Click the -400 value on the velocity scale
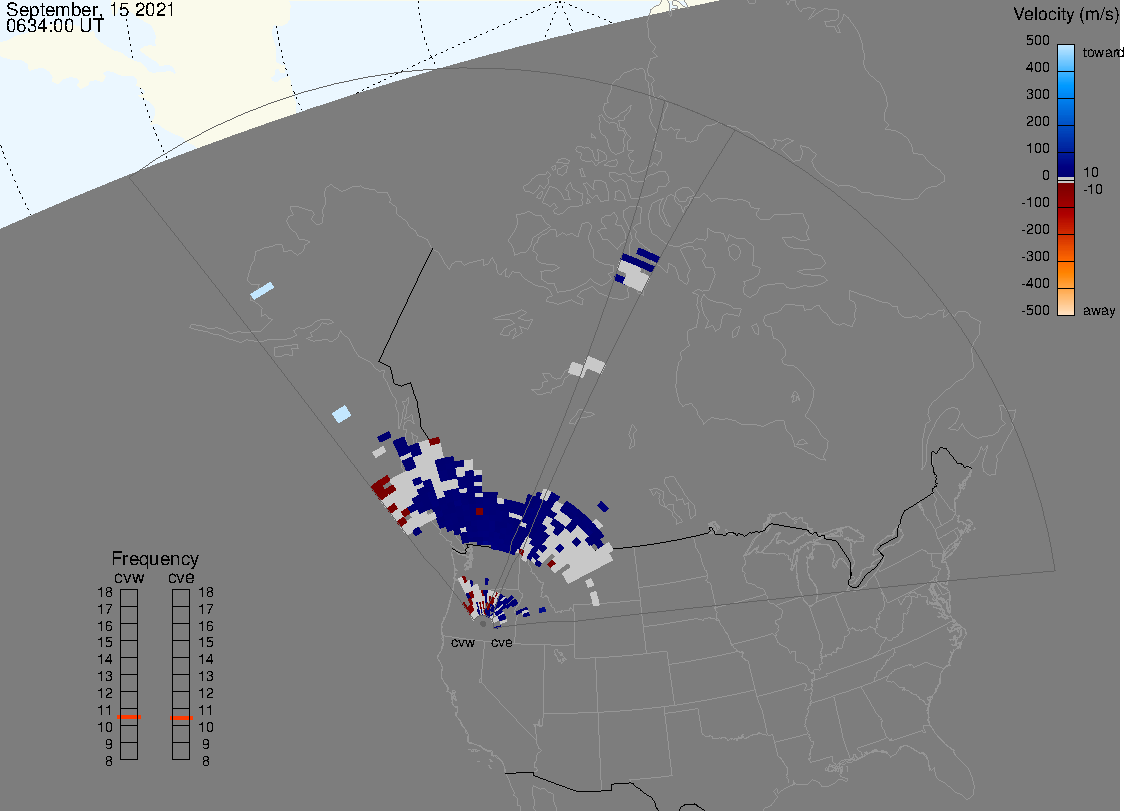Image resolution: width=1124 pixels, height=811 pixels. point(1035,283)
